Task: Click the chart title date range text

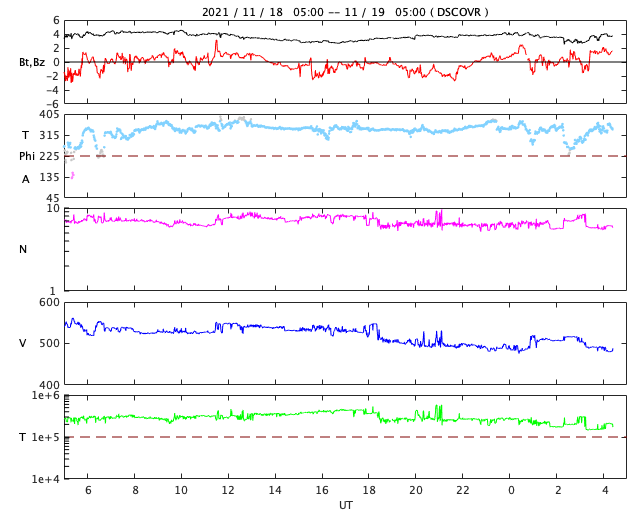Action: point(345,12)
